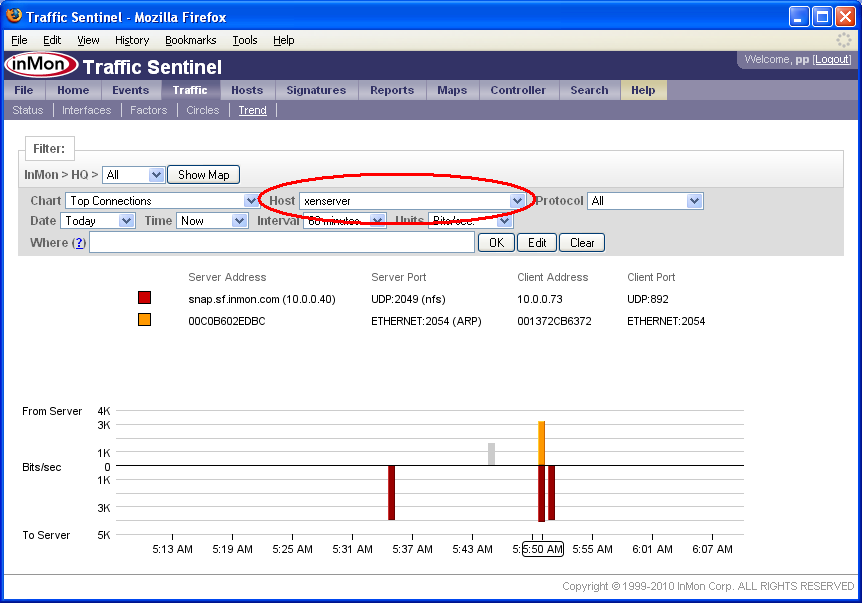Expand the Chart dropdown showing Top Connections
Viewport: 862px width, 603px height.
162,201
